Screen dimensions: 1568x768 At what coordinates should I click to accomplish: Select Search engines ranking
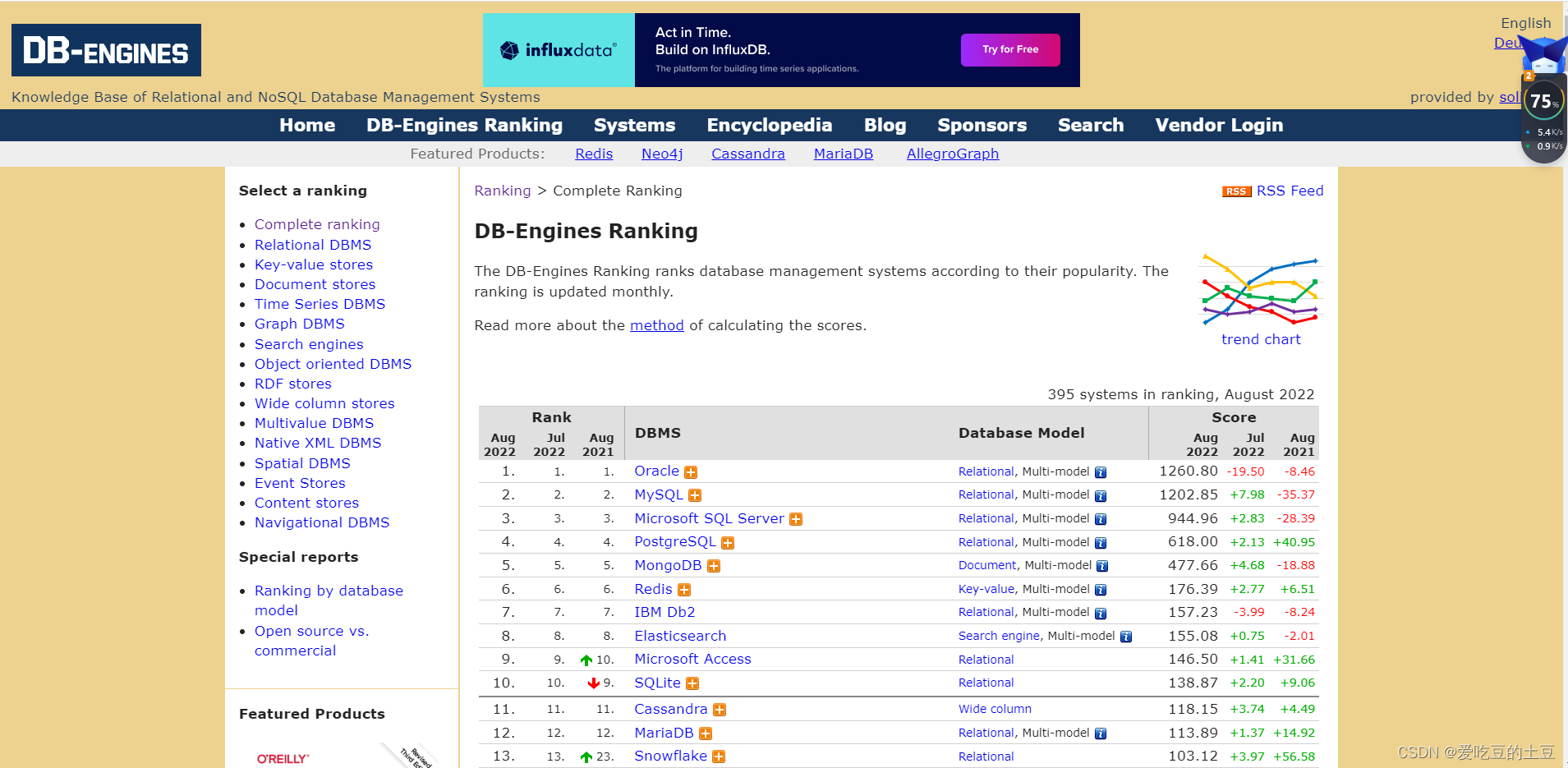(309, 344)
